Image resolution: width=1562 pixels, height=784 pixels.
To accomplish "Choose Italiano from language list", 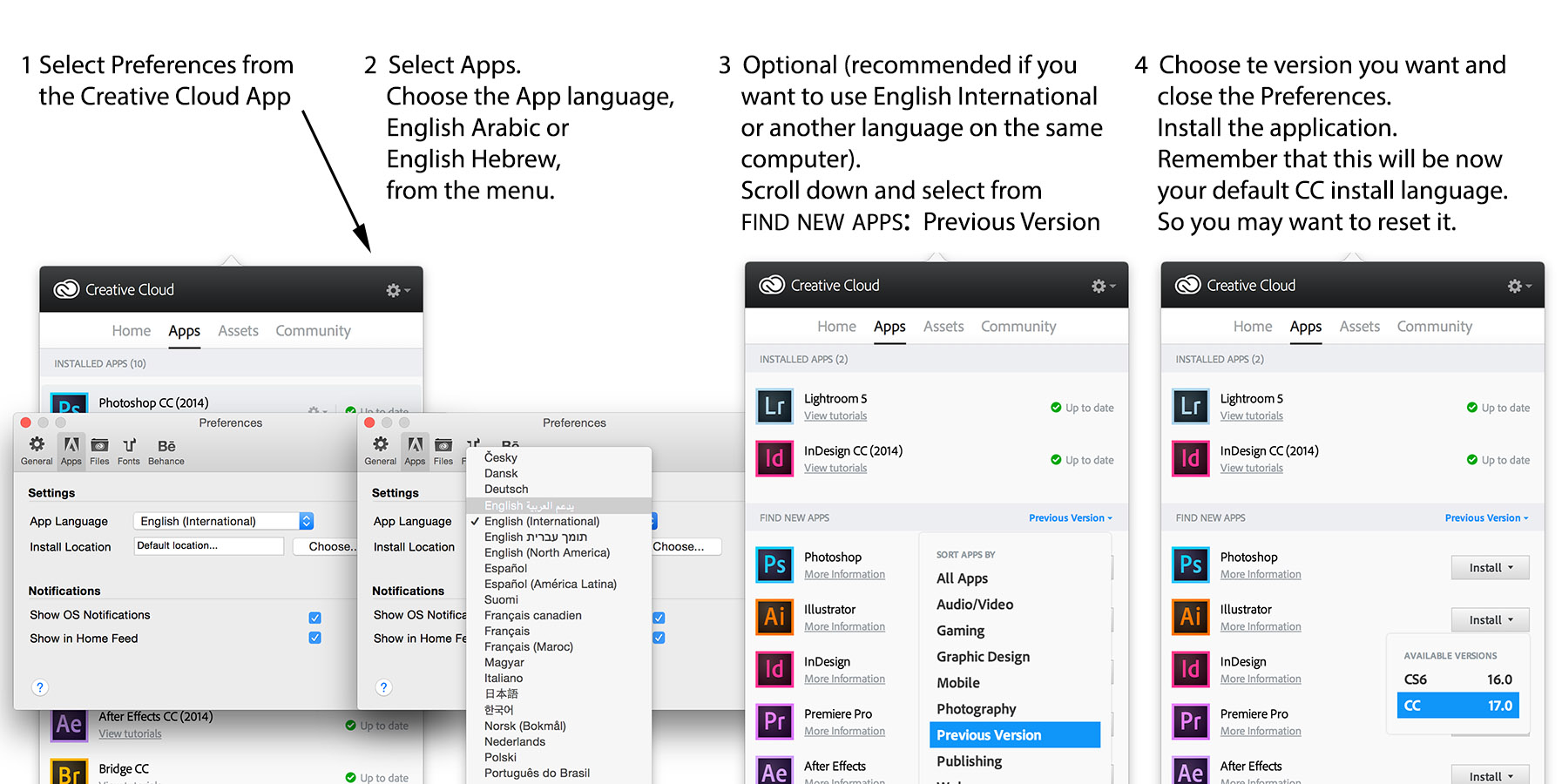I will (558, 678).
